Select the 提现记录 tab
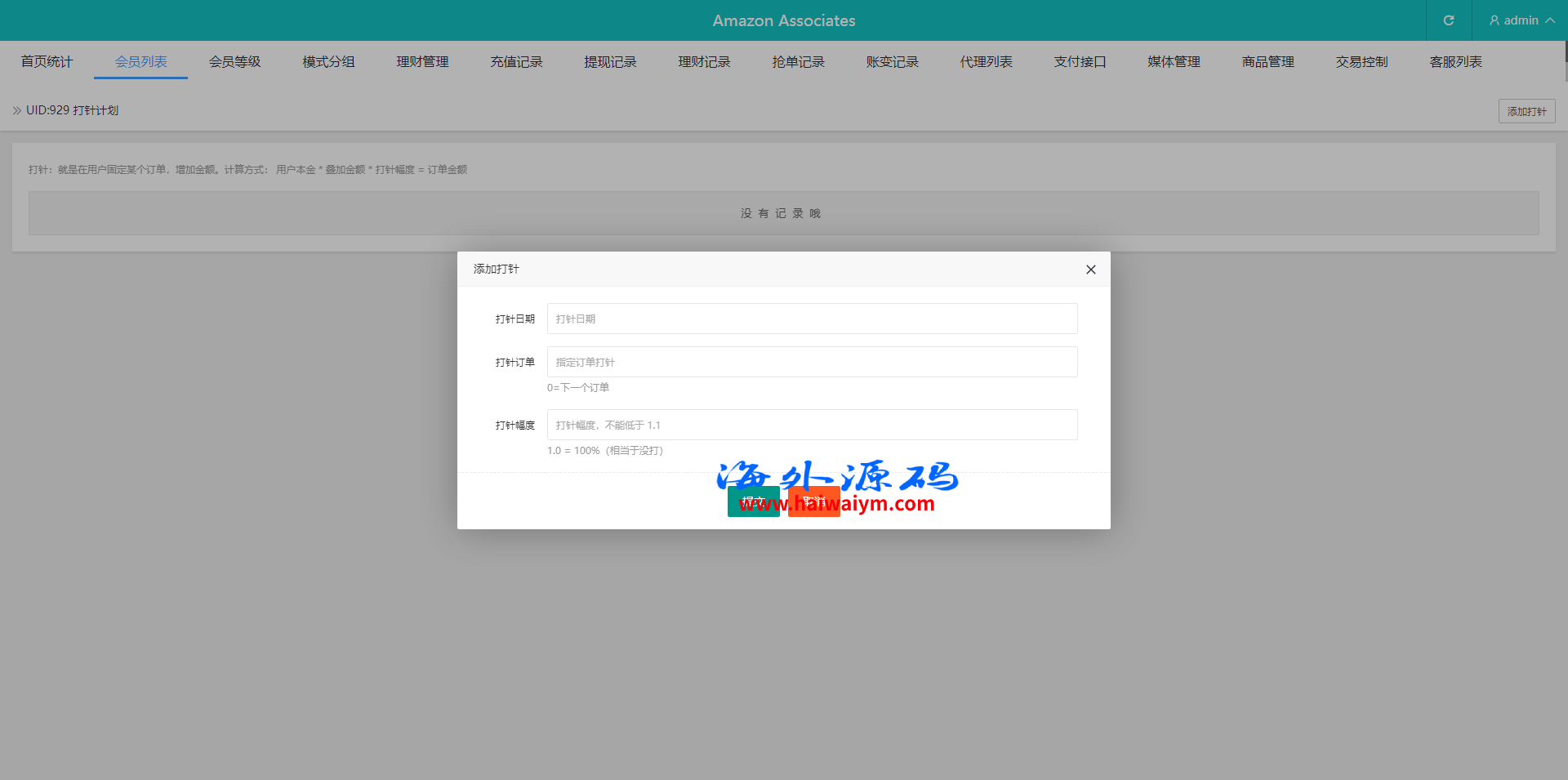 (x=610, y=62)
